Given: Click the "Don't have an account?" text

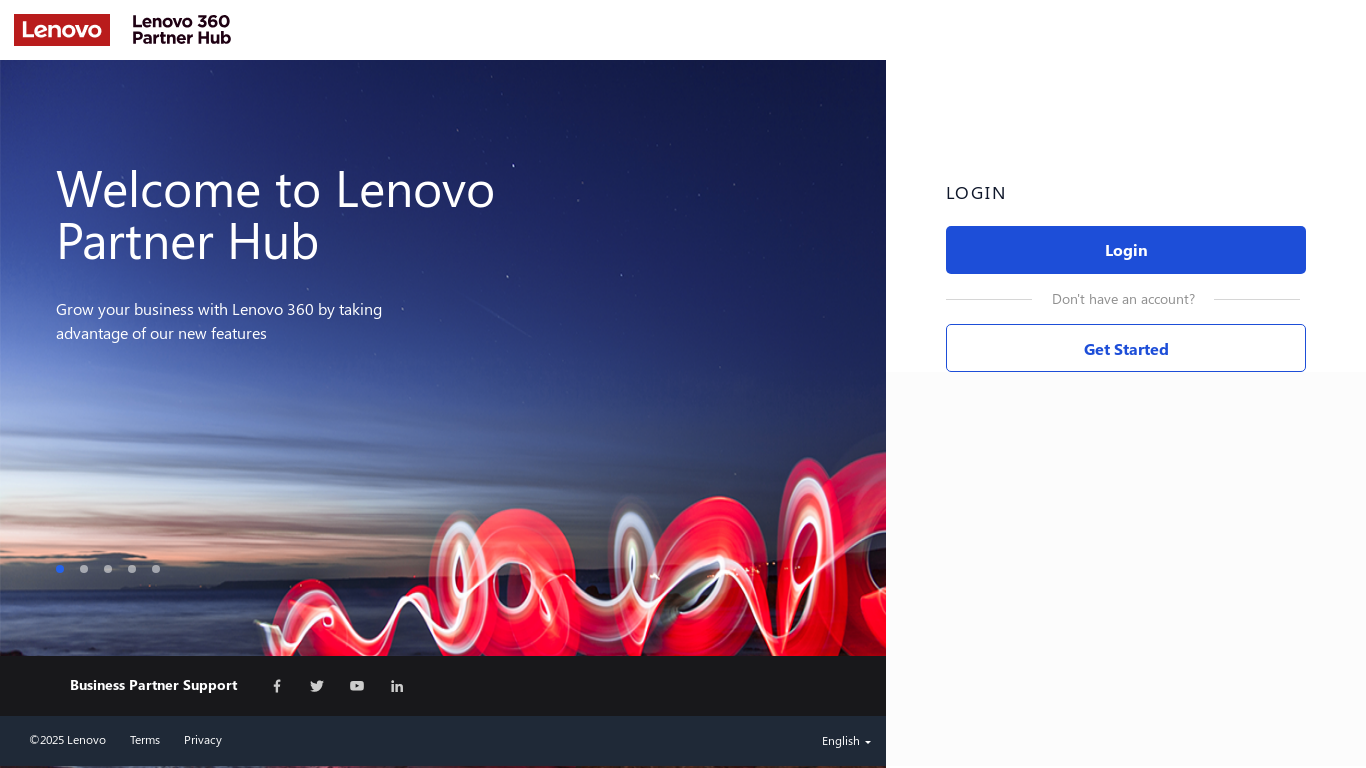Looking at the screenshot, I should coord(1123,299).
